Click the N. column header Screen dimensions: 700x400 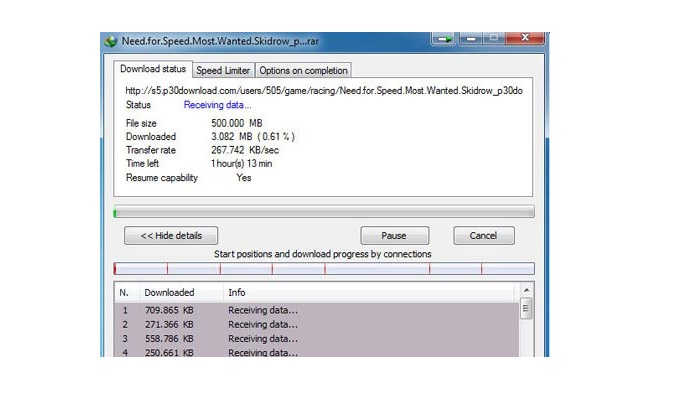pos(126,293)
